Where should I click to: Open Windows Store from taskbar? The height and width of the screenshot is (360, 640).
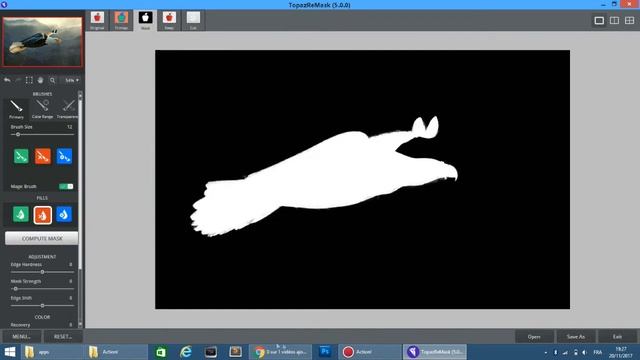click(161, 352)
